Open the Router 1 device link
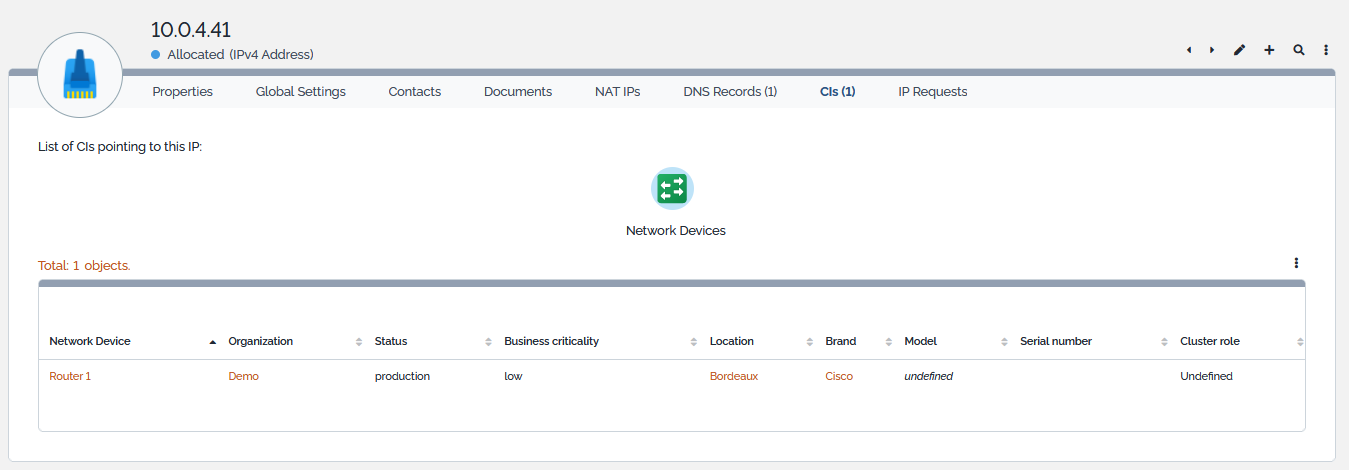Image resolution: width=1349 pixels, height=470 pixels. pyautogui.click(x=70, y=376)
